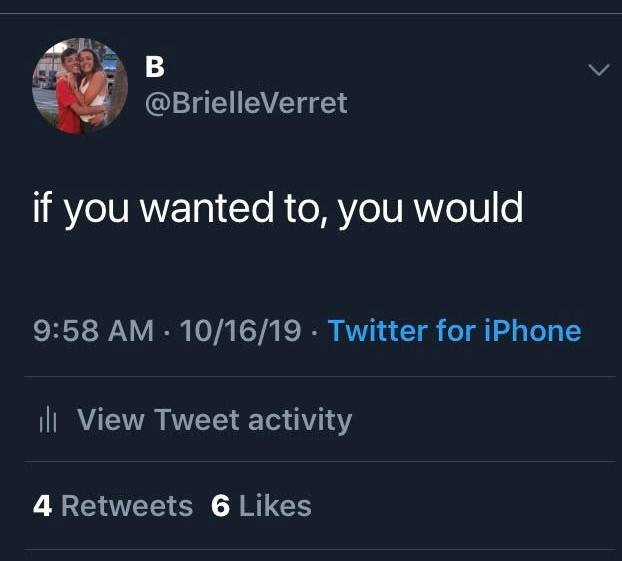Click the tweet text "if you wanted to, you would"
This screenshot has width=622, height=561.
coord(278,207)
